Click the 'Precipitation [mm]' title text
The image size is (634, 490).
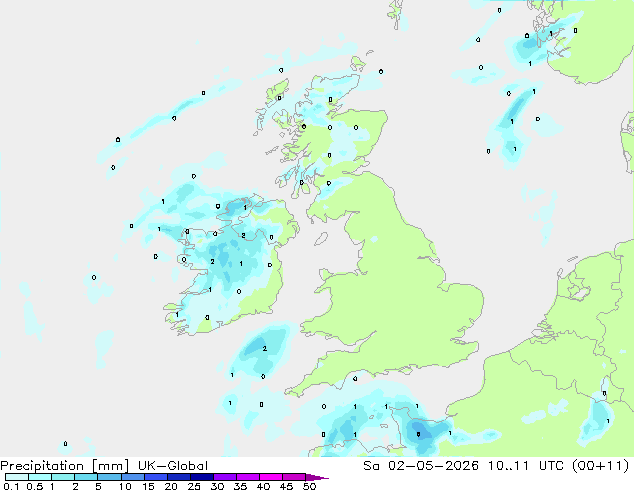65,466
